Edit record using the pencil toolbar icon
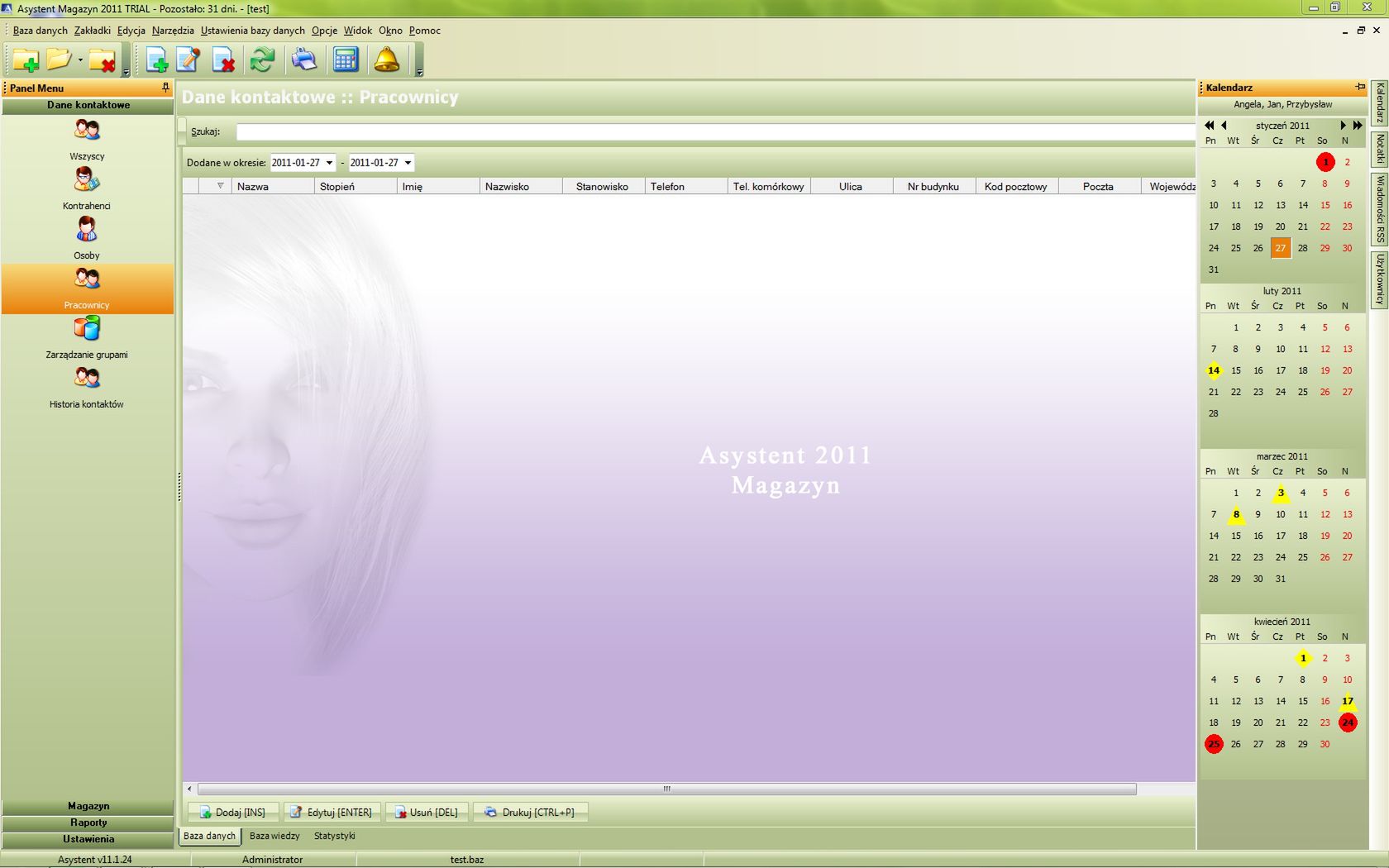This screenshot has width=1389, height=868. point(189,60)
